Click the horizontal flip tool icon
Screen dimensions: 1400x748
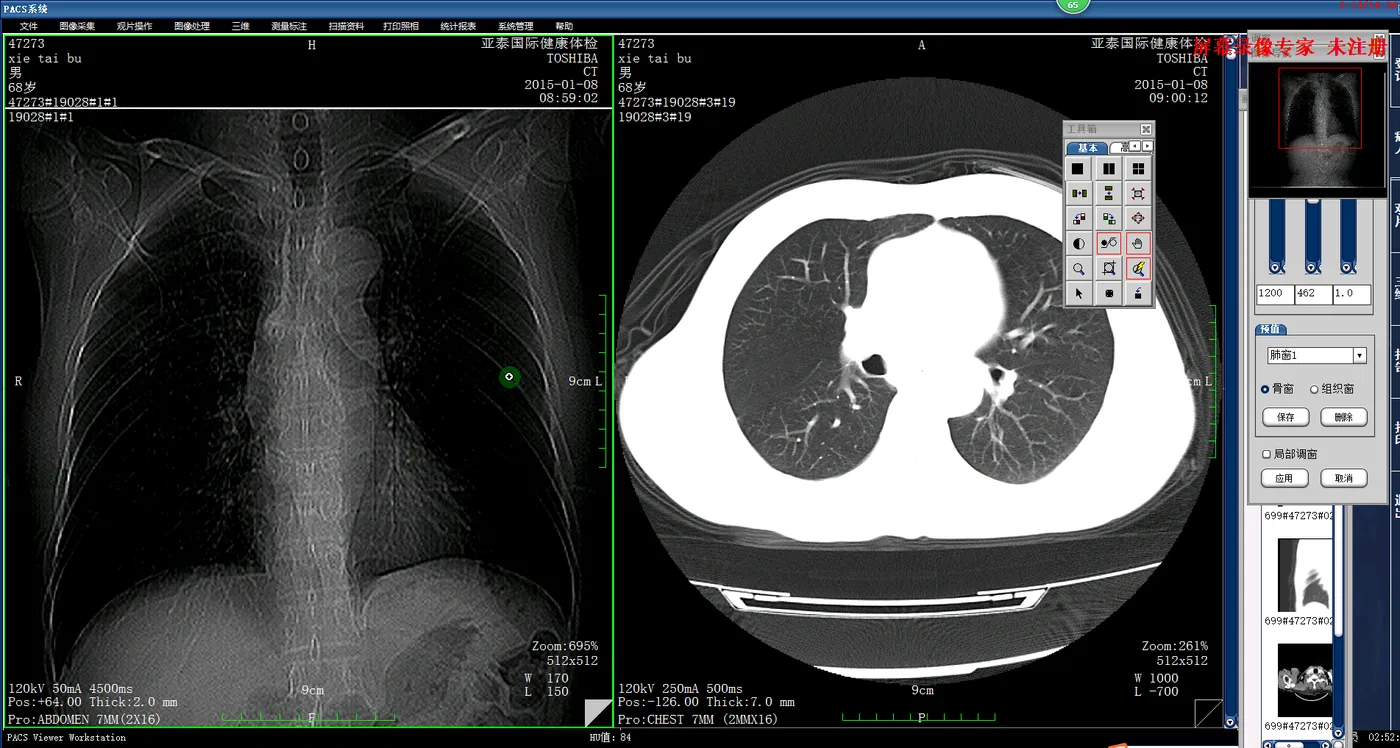[1078, 194]
